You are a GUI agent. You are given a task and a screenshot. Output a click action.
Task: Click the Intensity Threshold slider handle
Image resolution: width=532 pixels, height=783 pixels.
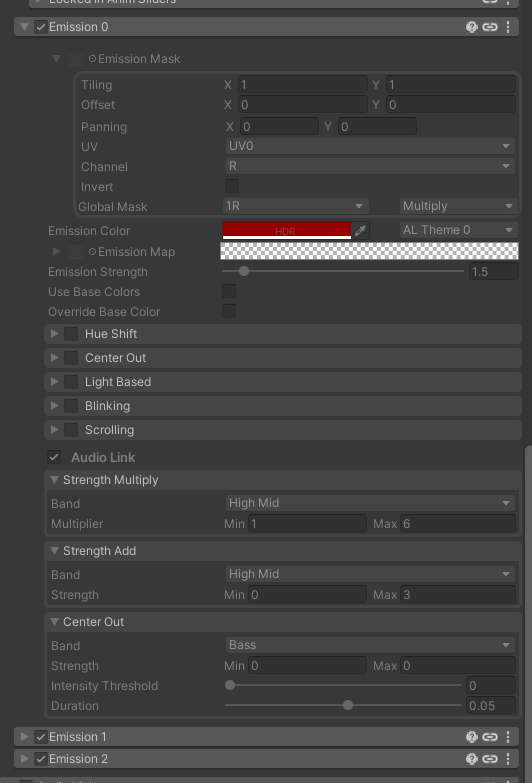click(x=230, y=685)
